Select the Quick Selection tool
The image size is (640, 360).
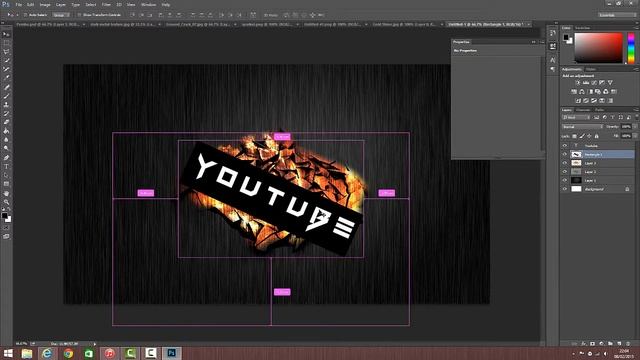tap(6, 60)
